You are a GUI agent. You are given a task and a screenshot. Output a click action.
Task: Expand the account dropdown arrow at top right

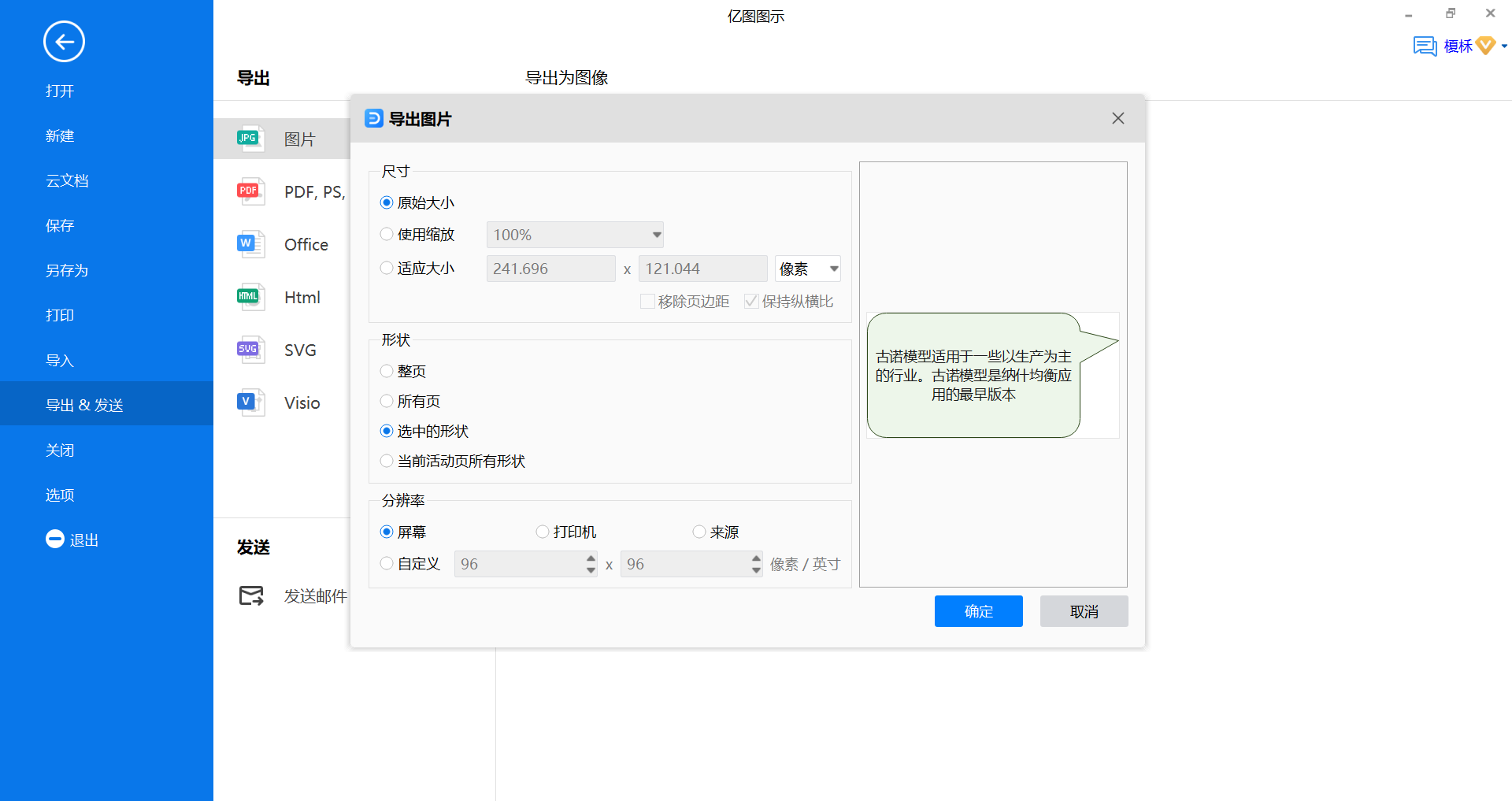click(1504, 46)
